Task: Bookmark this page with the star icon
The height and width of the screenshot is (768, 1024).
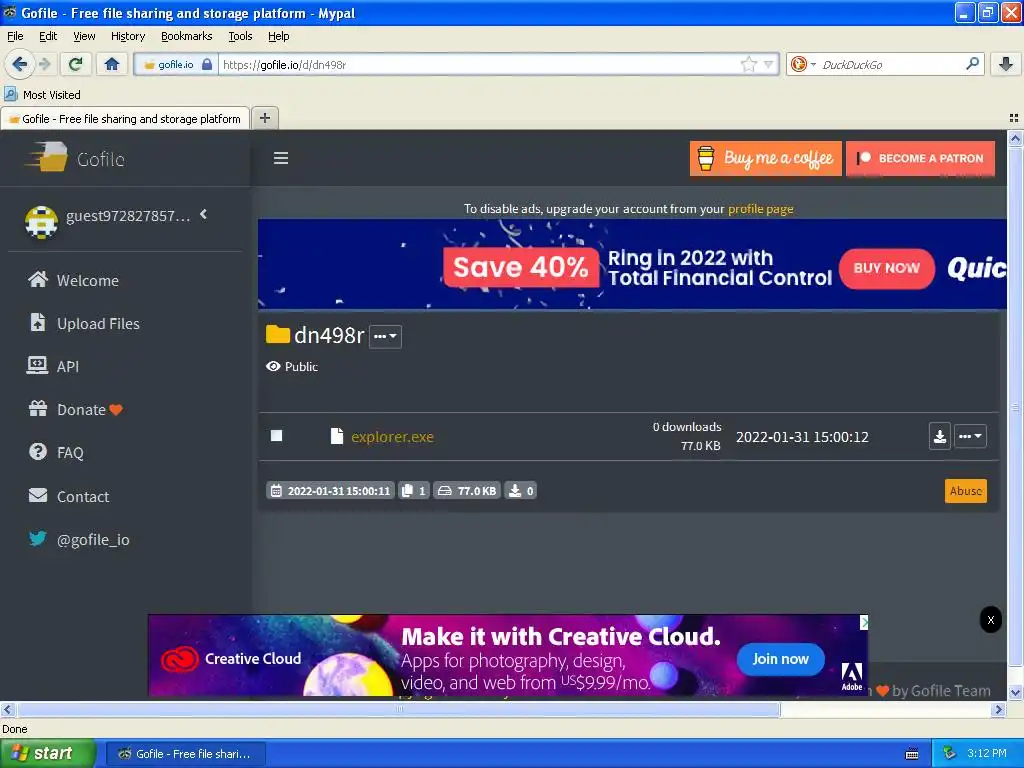Action: (x=748, y=64)
